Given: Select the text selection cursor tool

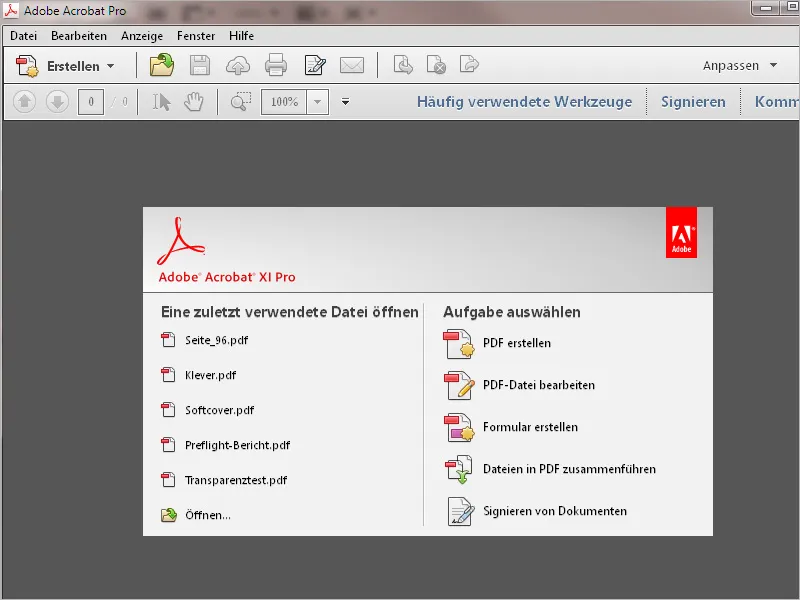Looking at the screenshot, I should pyautogui.click(x=162, y=102).
